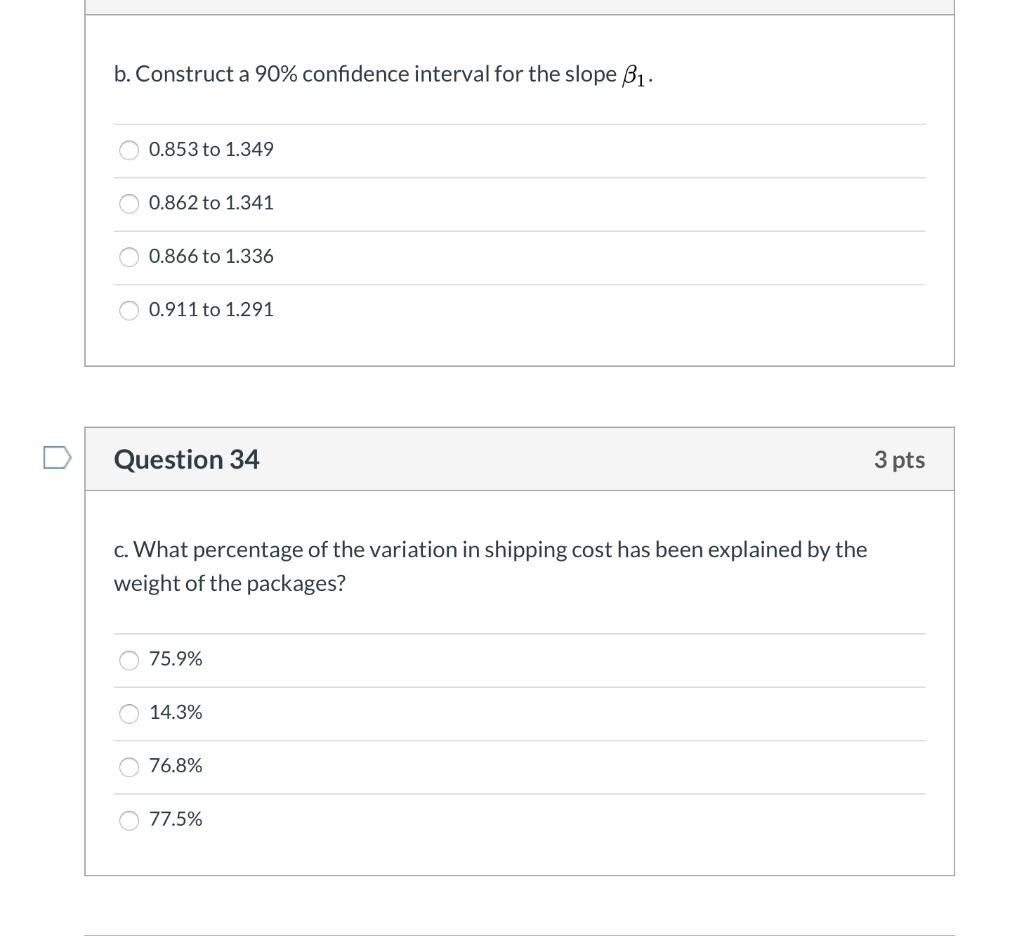
Task: Choose the 75.9% answer option
Action: pos(129,659)
